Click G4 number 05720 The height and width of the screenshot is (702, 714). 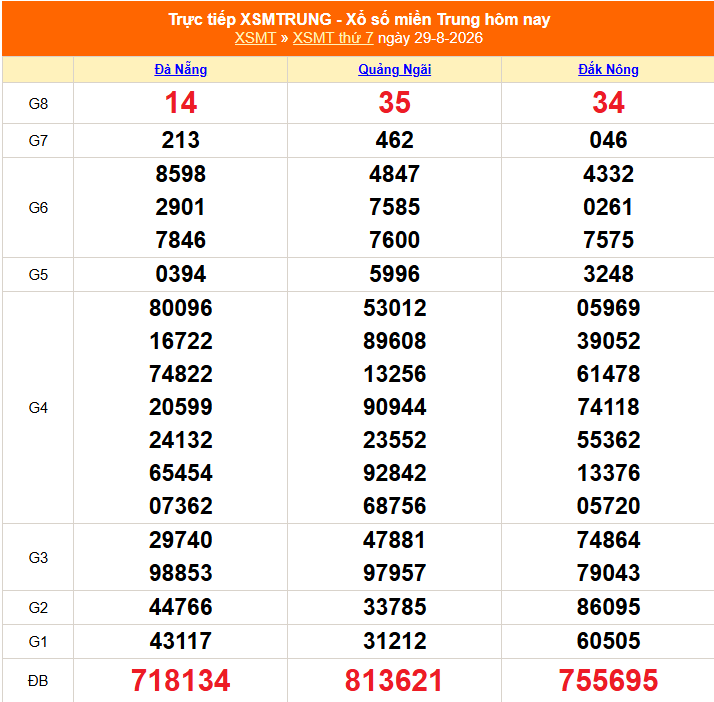(608, 506)
